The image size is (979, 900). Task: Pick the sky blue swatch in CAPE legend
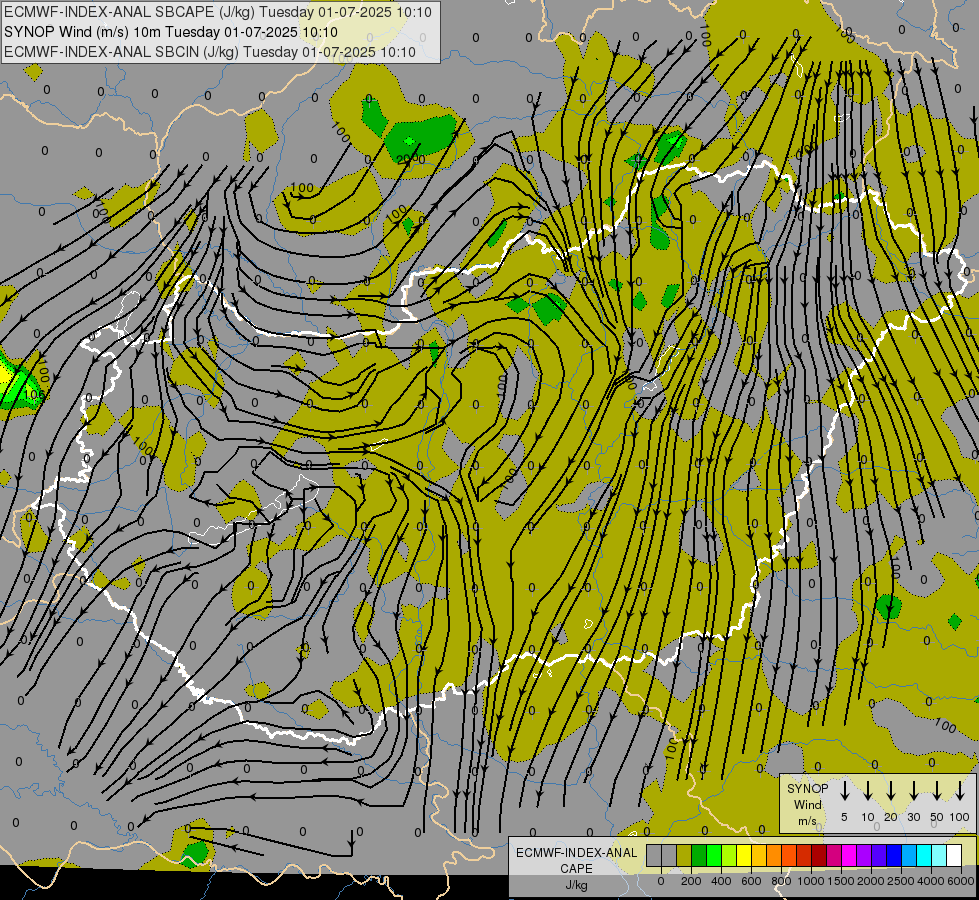tap(908, 855)
